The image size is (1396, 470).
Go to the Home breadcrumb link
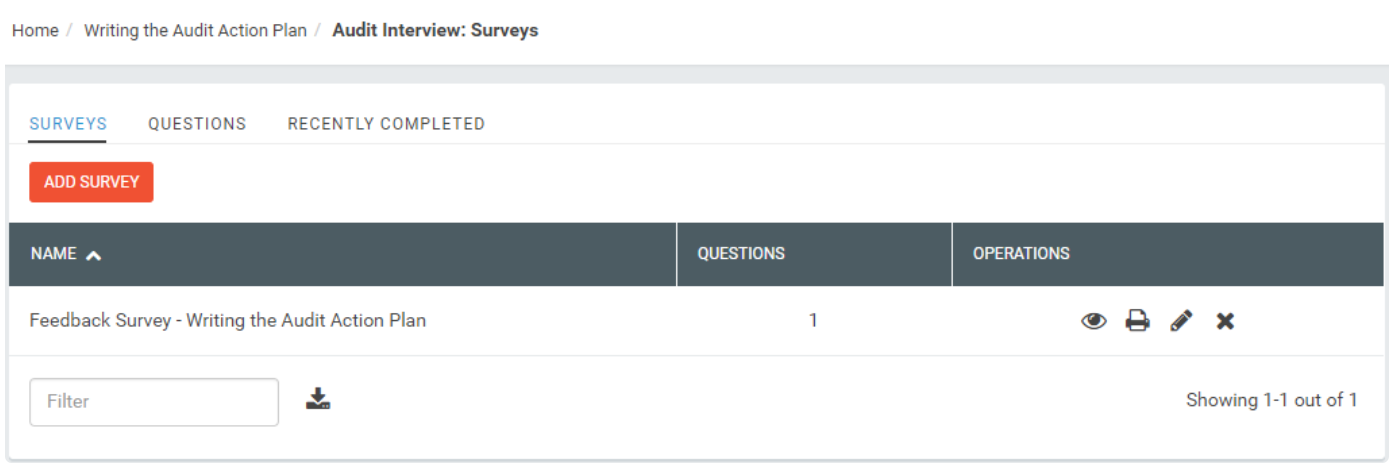pyautogui.click(x=35, y=30)
